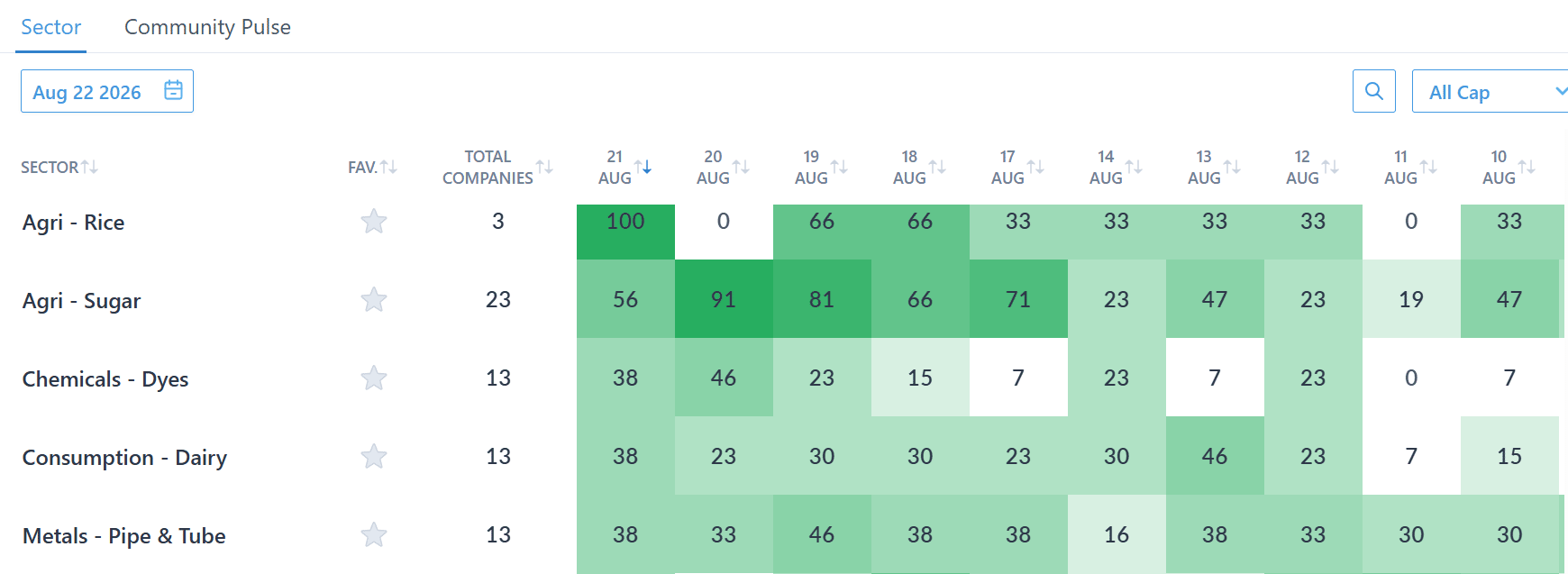1568x574 pixels.
Task: Sort by 10 AUG column arrows
Action: pos(1527,167)
